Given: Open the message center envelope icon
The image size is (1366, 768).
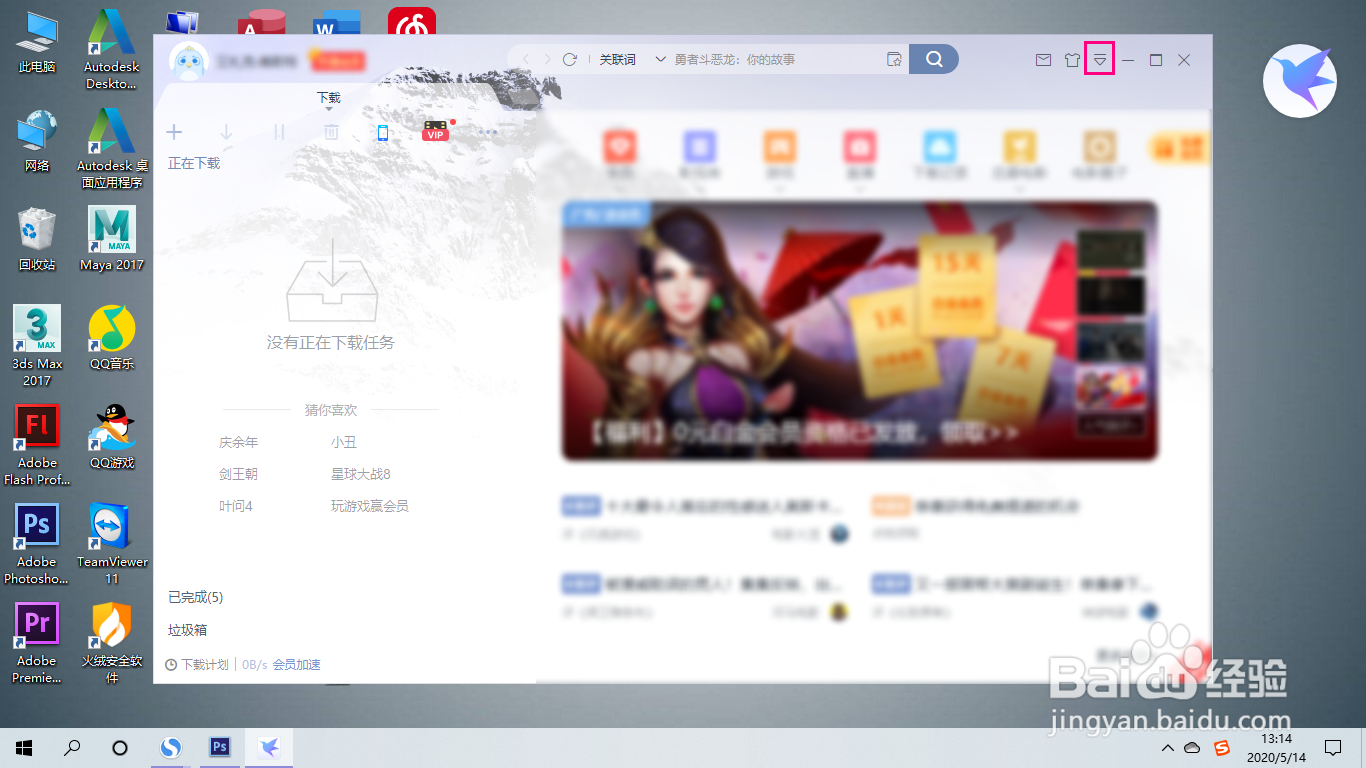Looking at the screenshot, I should (1043, 60).
